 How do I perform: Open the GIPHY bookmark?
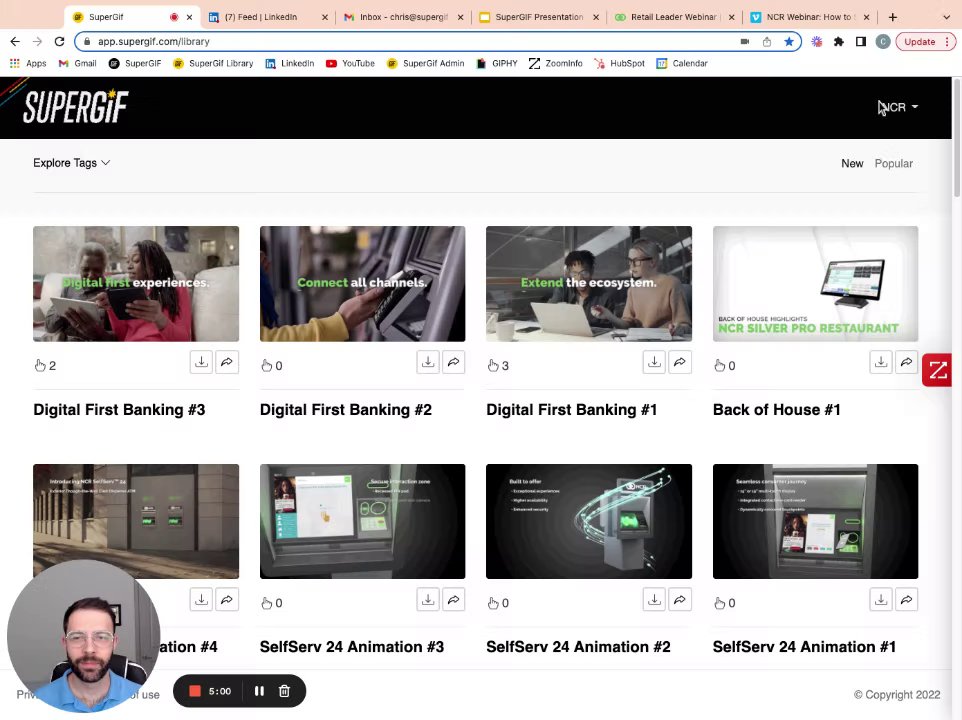(497, 63)
